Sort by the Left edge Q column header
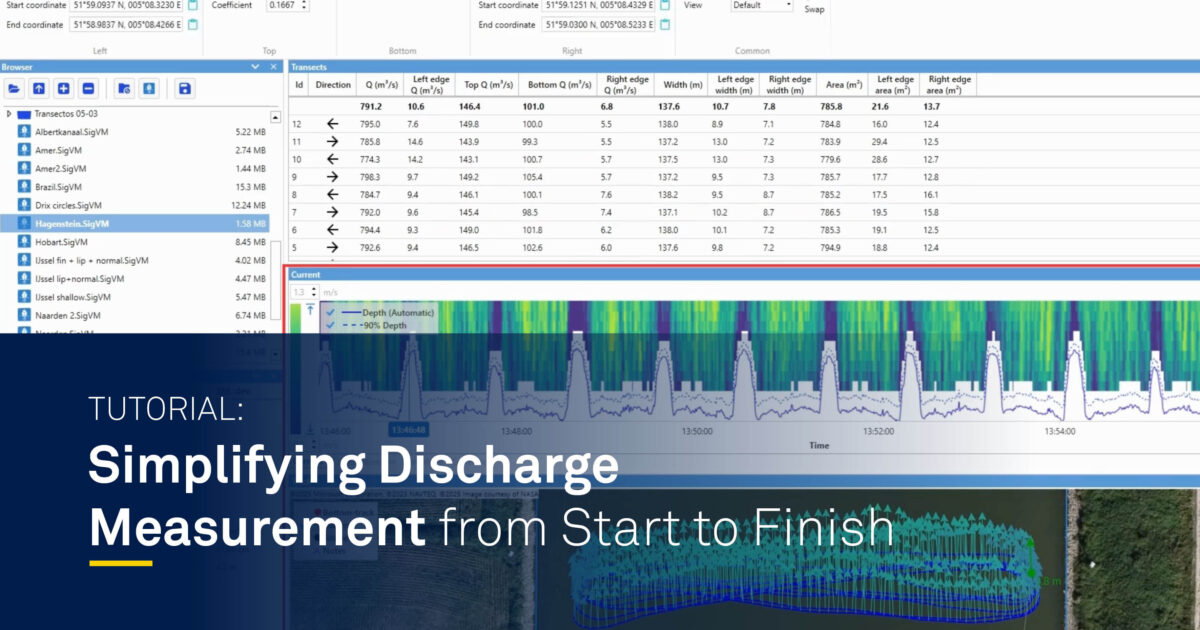The height and width of the screenshot is (630, 1200). 431,85
